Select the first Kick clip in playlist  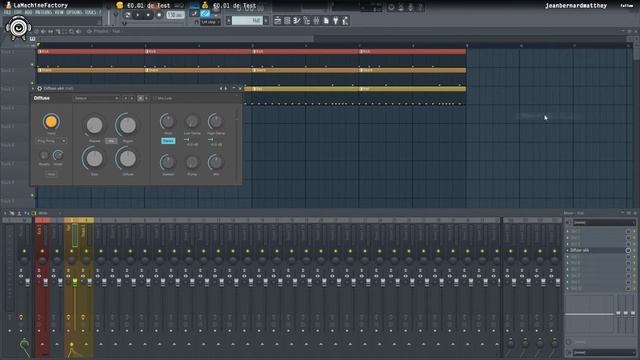(x=91, y=52)
